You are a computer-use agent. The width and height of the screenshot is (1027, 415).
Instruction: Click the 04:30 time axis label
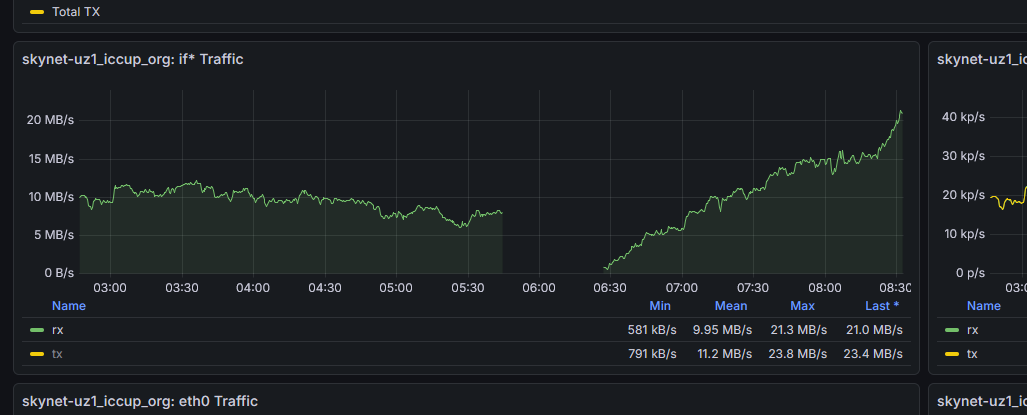pyautogui.click(x=325, y=288)
